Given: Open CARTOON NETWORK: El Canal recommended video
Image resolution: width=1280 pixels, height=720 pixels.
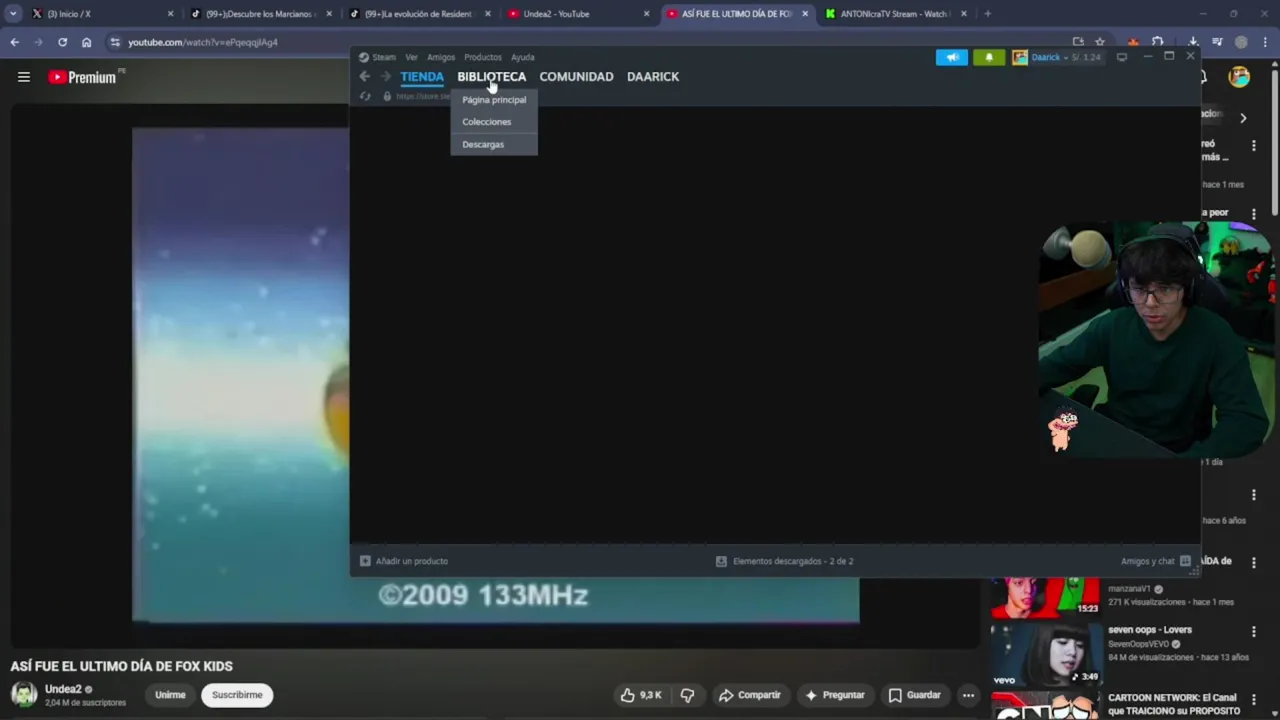Looking at the screenshot, I should (1172, 704).
